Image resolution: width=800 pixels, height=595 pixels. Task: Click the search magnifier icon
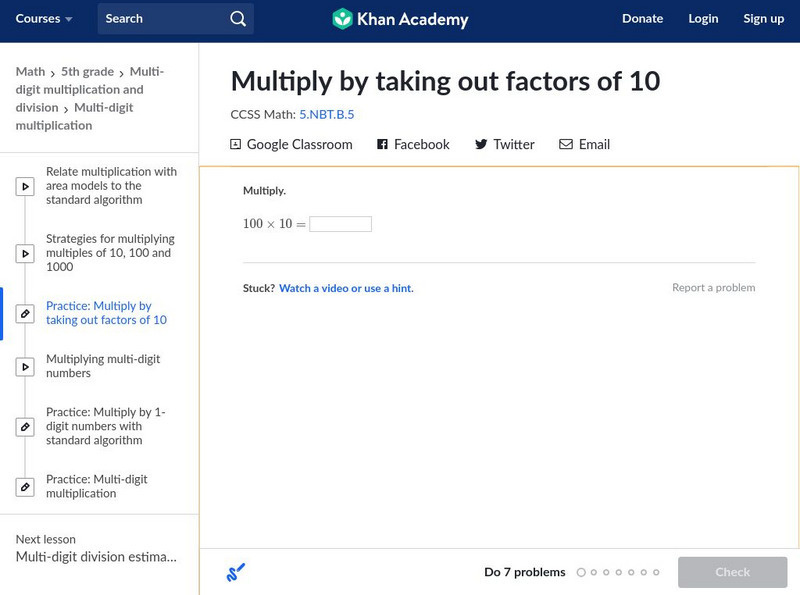point(237,19)
